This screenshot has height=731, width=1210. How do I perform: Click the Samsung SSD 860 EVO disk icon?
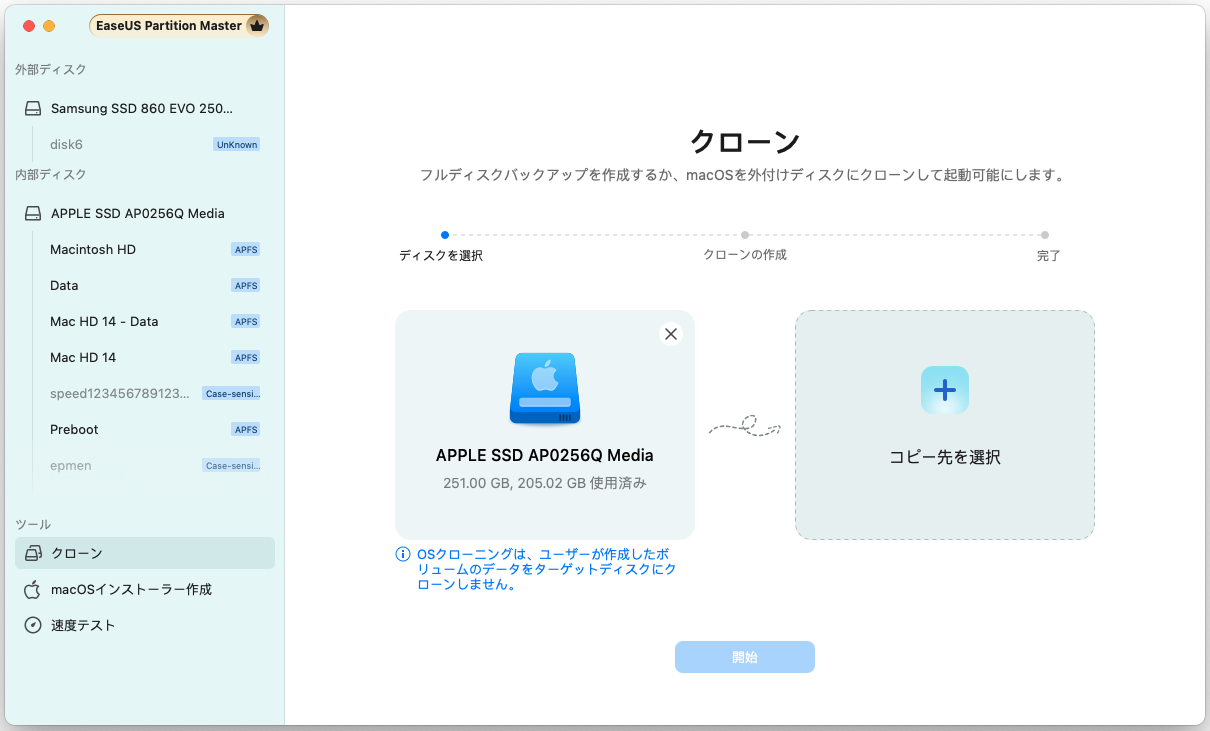pyautogui.click(x=34, y=109)
